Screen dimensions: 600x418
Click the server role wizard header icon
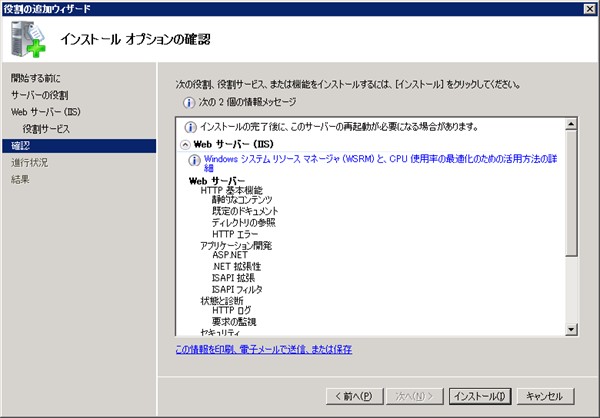point(28,39)
